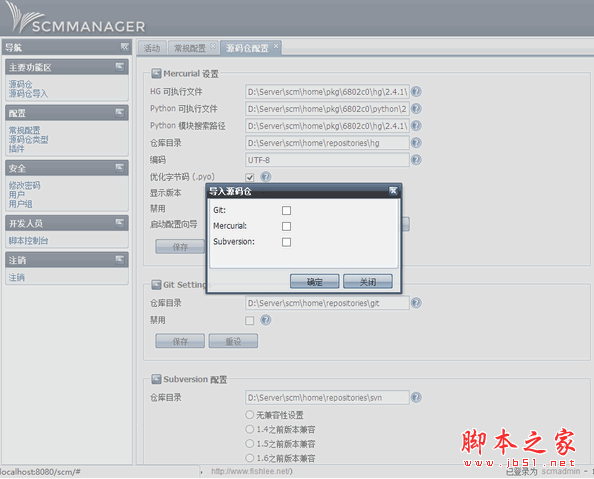Show help for Subversion 仓库目录
Image resolution: width=594 pixels, height=479 pixels.
[416, 397]
